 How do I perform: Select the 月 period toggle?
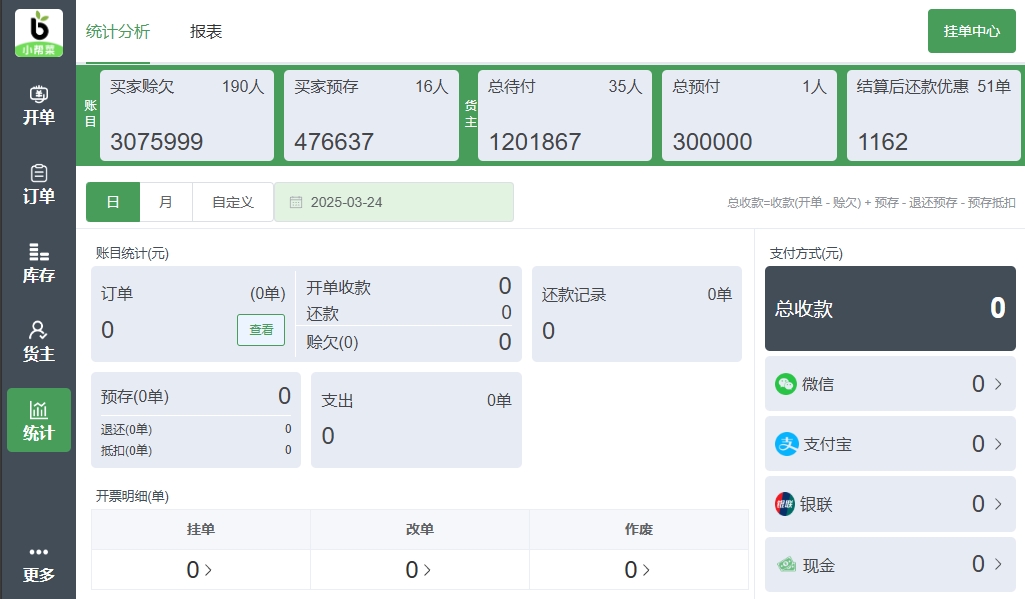165,202
